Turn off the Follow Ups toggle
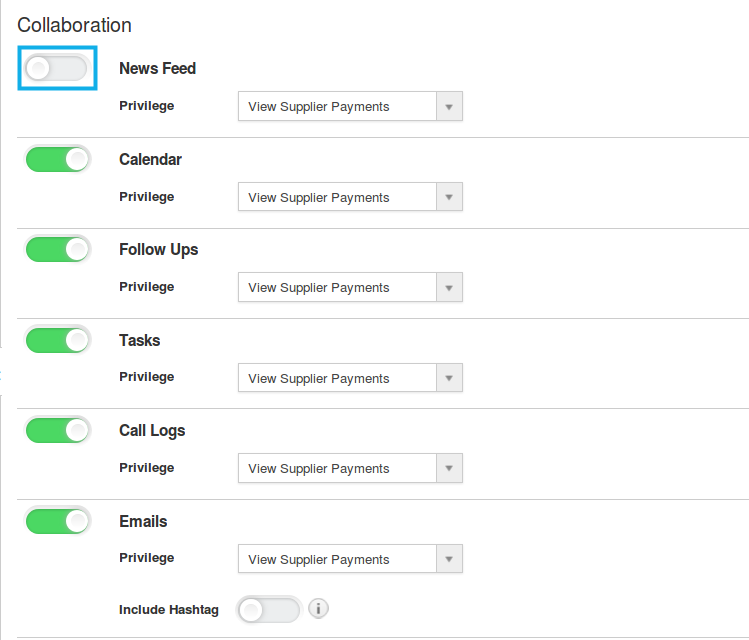 pyautogui.click(x=57, y=249)
